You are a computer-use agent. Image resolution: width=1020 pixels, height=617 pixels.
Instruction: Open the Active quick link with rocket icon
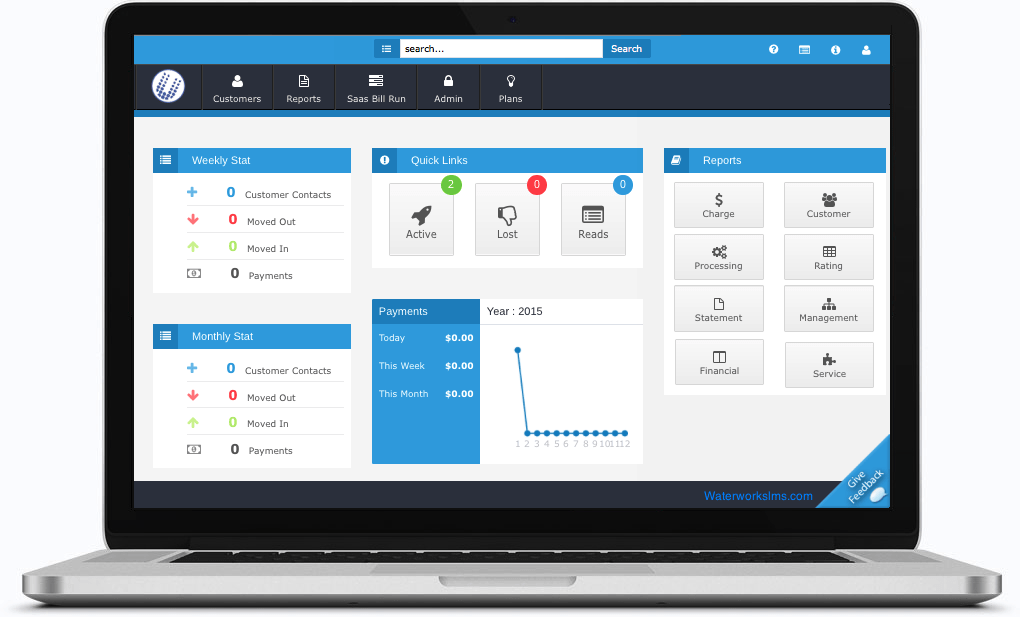coord(421,219)
